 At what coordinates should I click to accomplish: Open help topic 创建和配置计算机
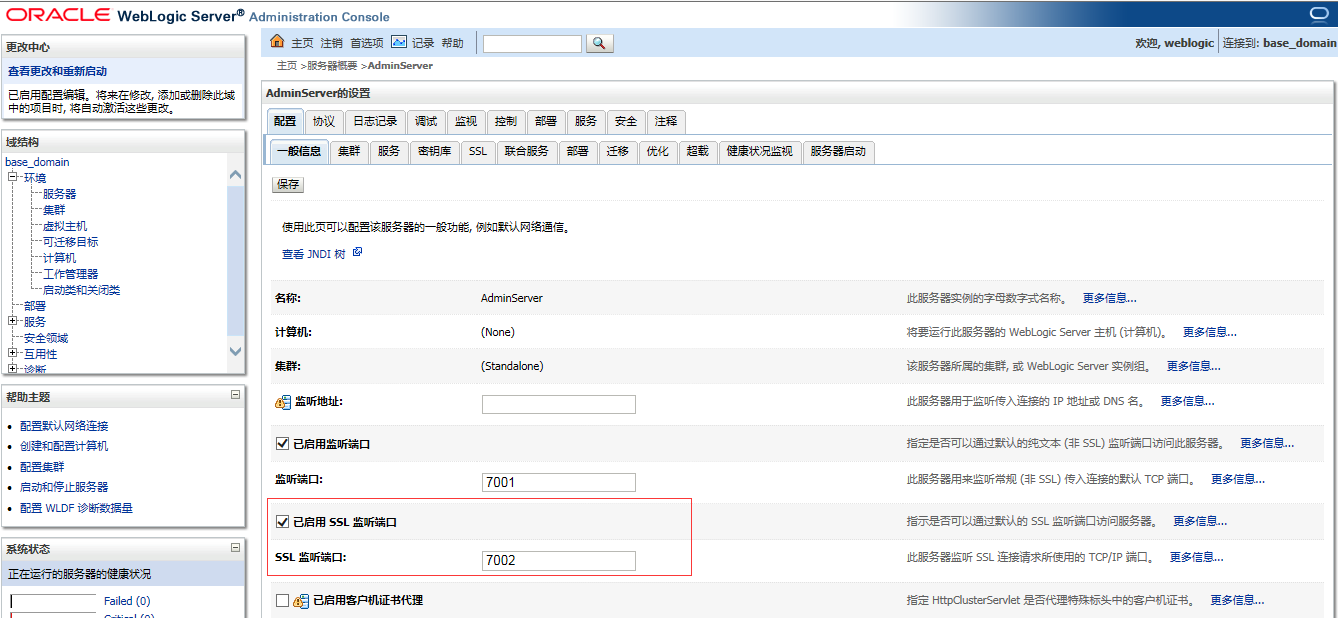click(x=64, y=446)
